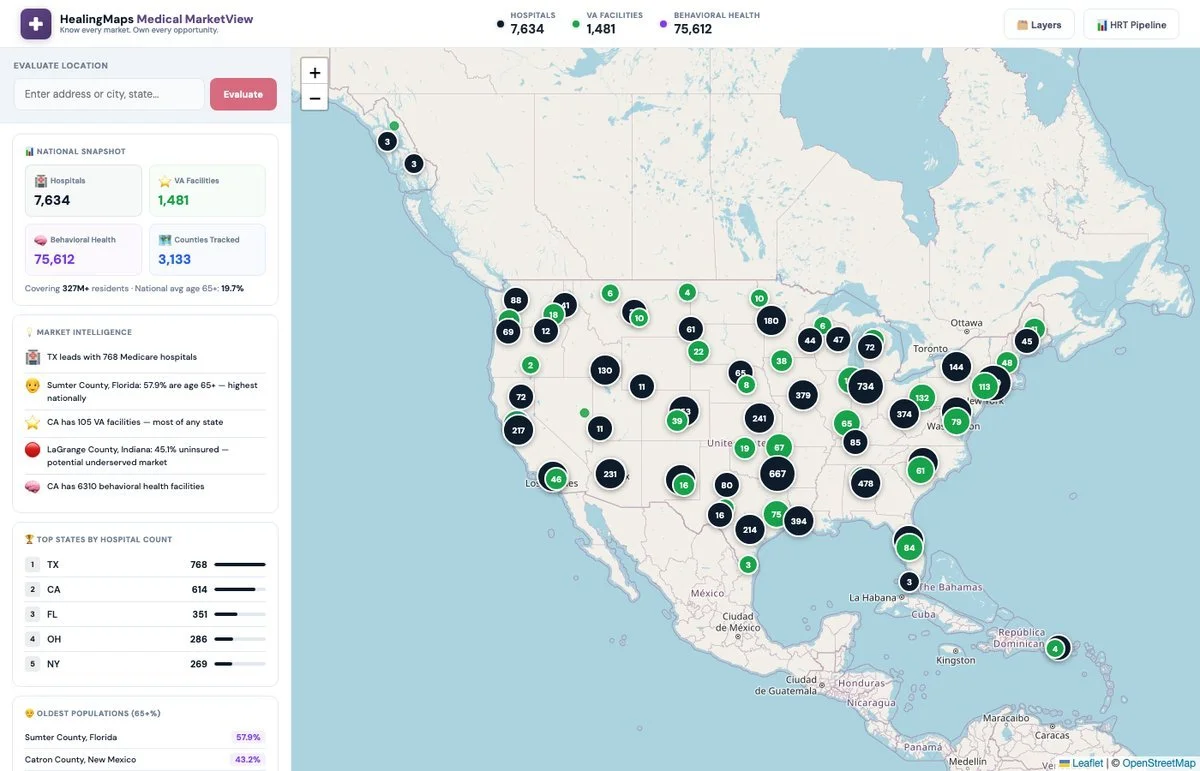The width and height of the screenshot is (1200, 771).
Task: Expand the 734 cluster marker on the map
Action: (x=864, y=386)
